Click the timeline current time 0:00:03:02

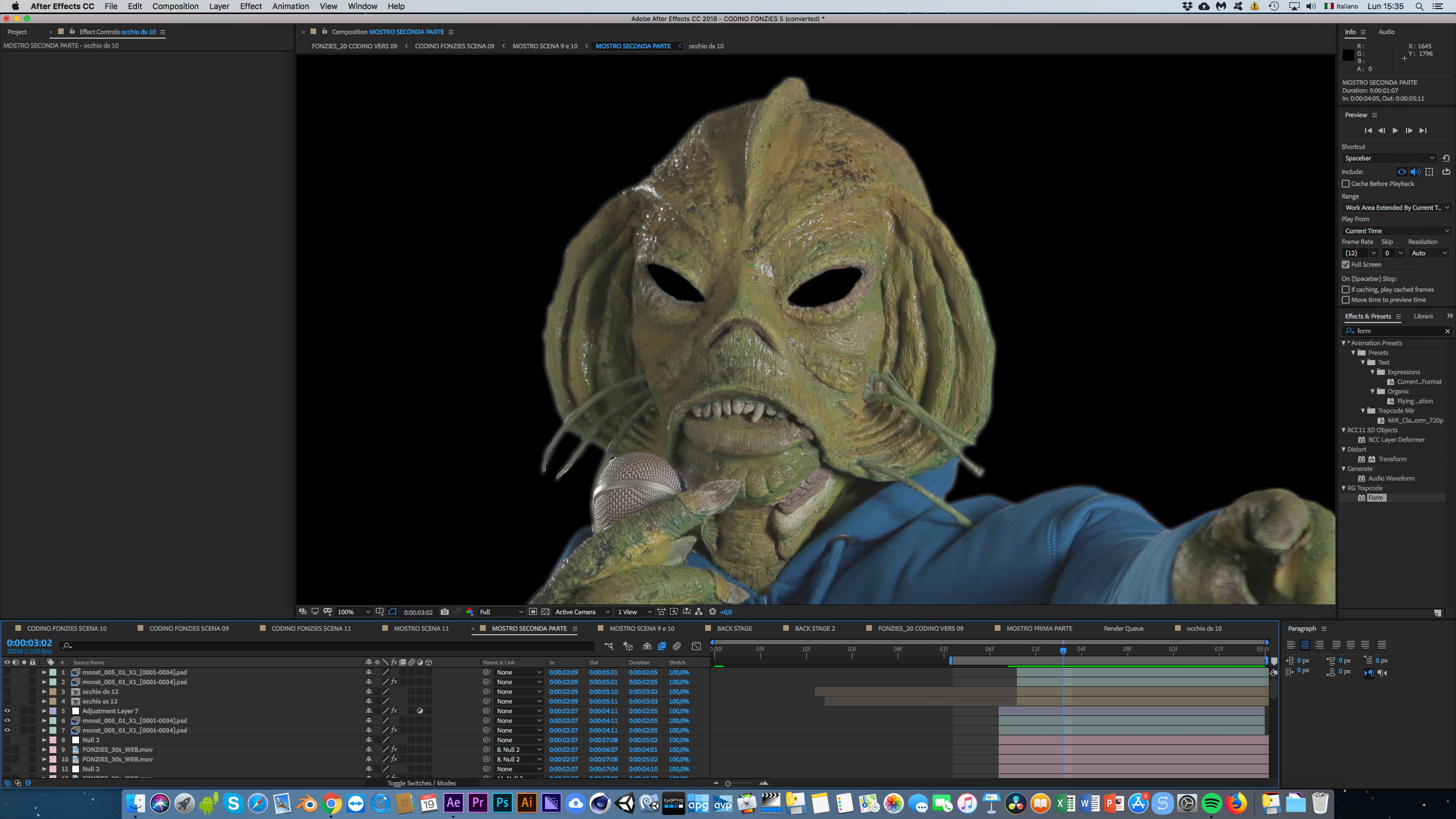(x=30, y=643)
